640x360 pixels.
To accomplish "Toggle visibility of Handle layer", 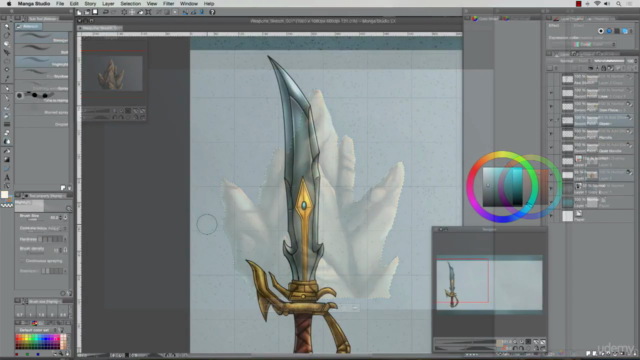I will tap(551, 133).
